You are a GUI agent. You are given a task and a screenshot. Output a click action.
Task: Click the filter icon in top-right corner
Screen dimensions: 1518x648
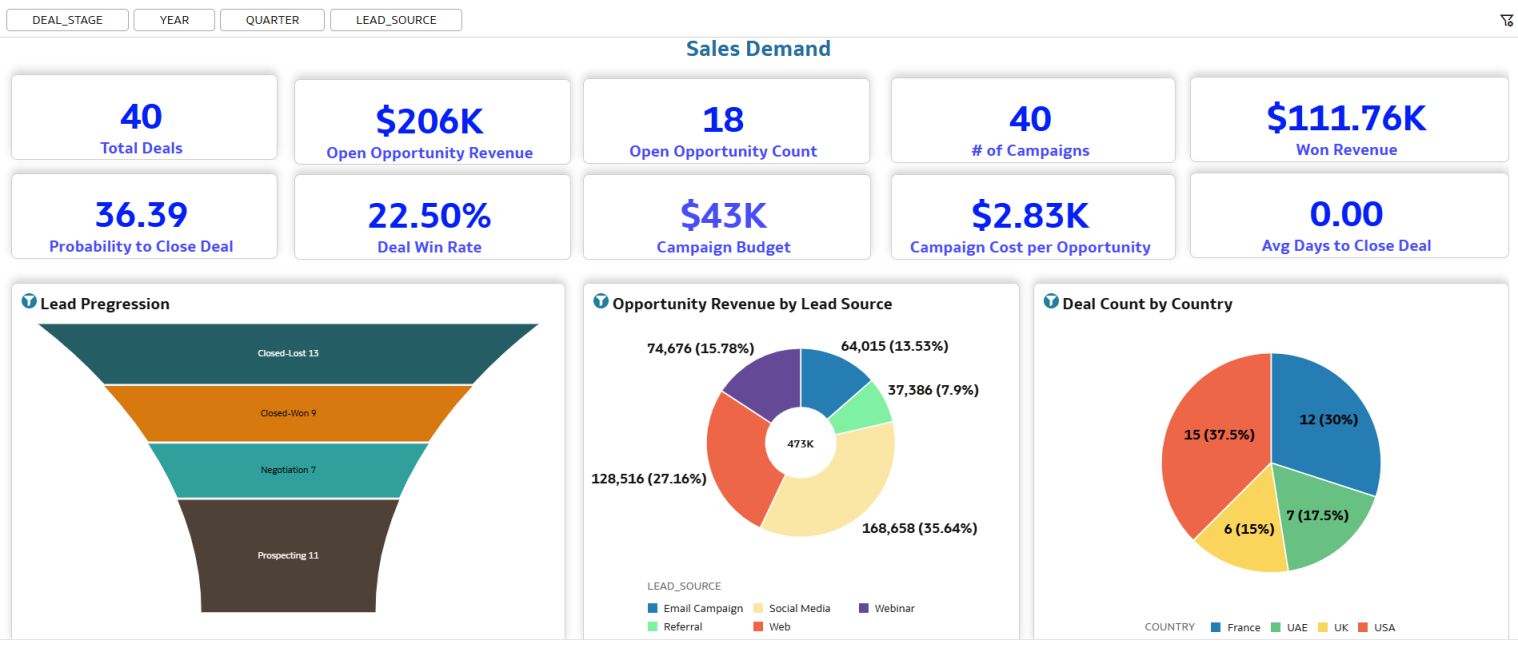click(1506, 20)
